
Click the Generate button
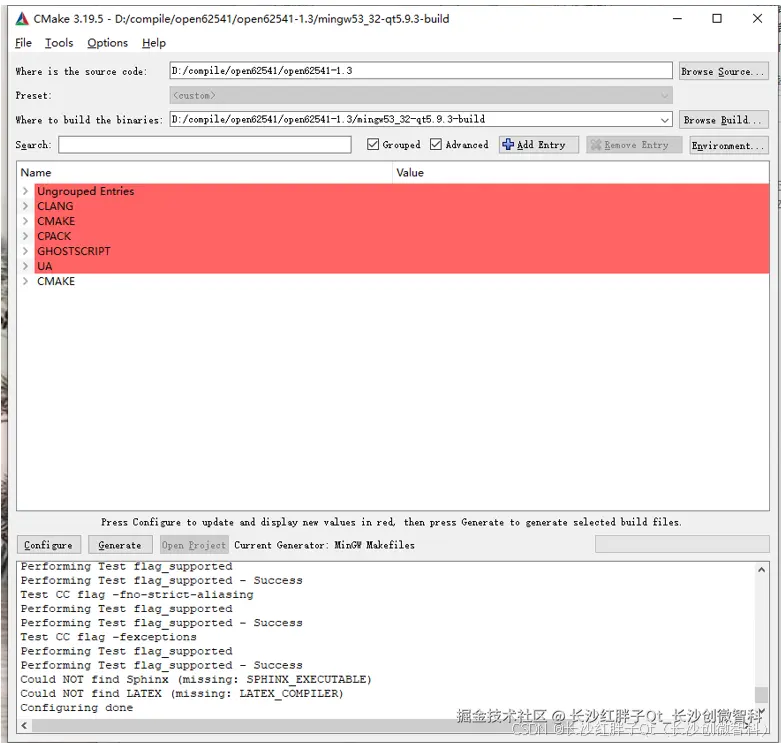pos(120,545)
